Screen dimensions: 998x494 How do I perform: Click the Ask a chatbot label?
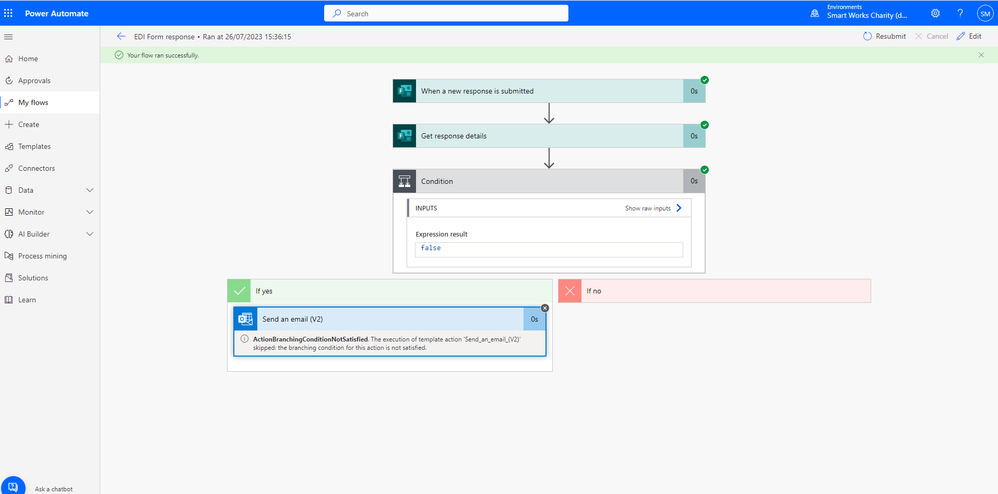[x=53, y=489]
